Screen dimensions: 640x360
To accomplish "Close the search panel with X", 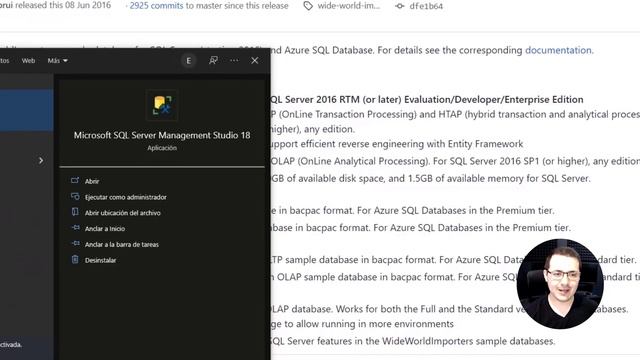I will (255, 60).
